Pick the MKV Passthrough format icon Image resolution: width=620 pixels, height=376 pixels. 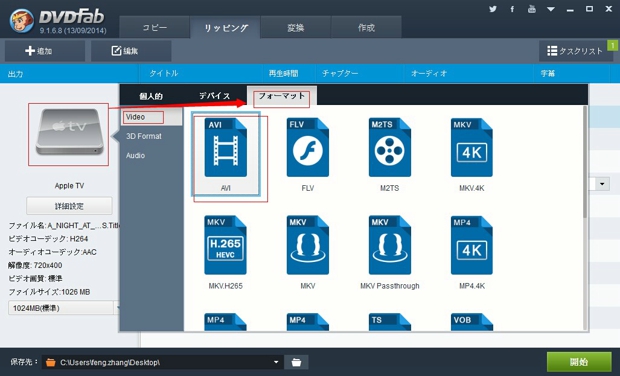[x=390, y=245]
